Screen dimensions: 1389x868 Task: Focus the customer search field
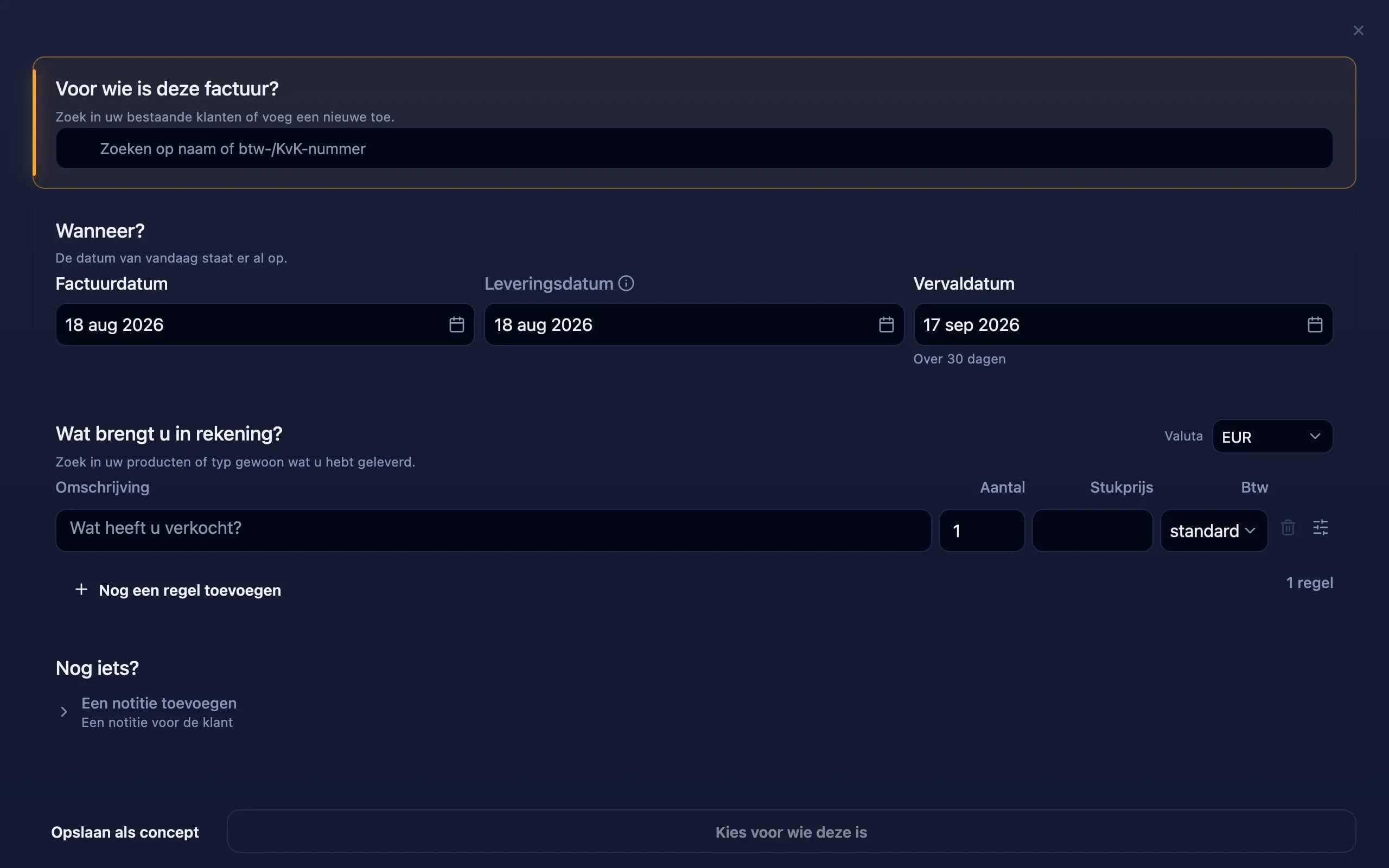click(x=694, y=148)
